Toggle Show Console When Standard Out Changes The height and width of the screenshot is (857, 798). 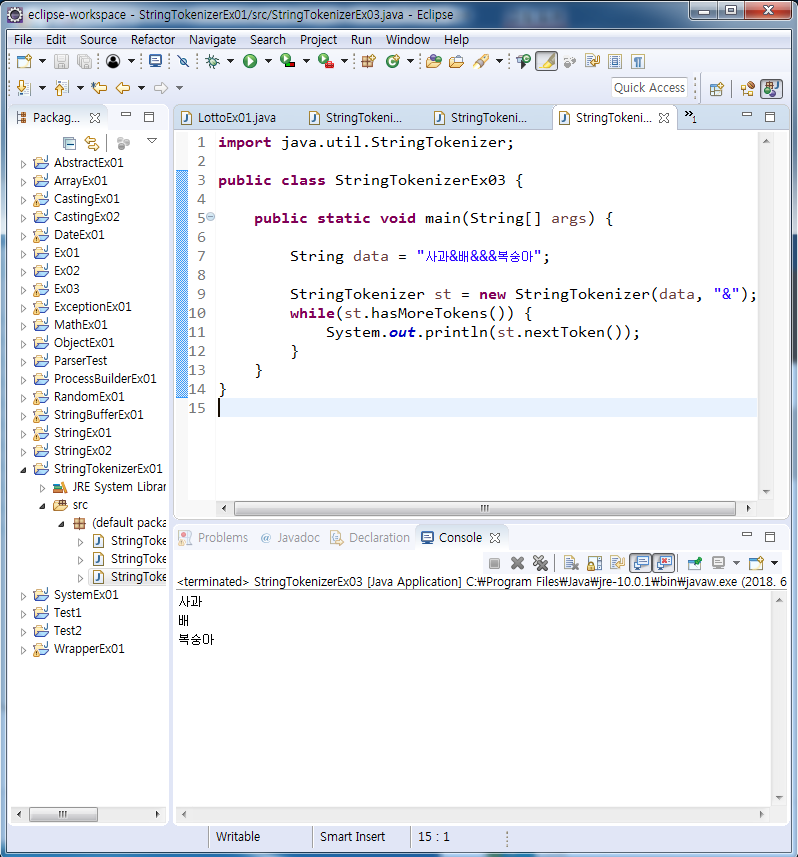641,563
